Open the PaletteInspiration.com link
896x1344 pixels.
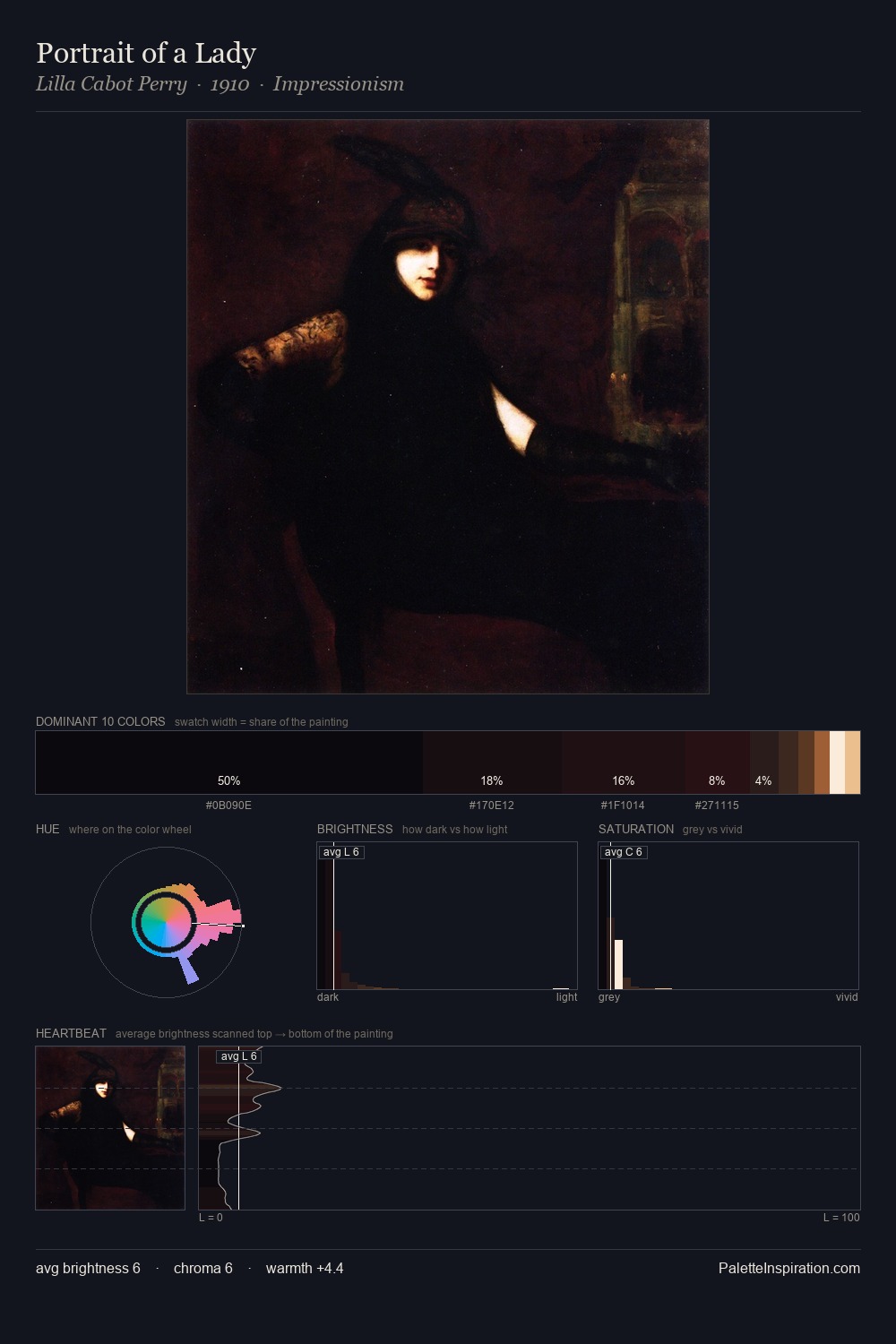point(789,1269)
